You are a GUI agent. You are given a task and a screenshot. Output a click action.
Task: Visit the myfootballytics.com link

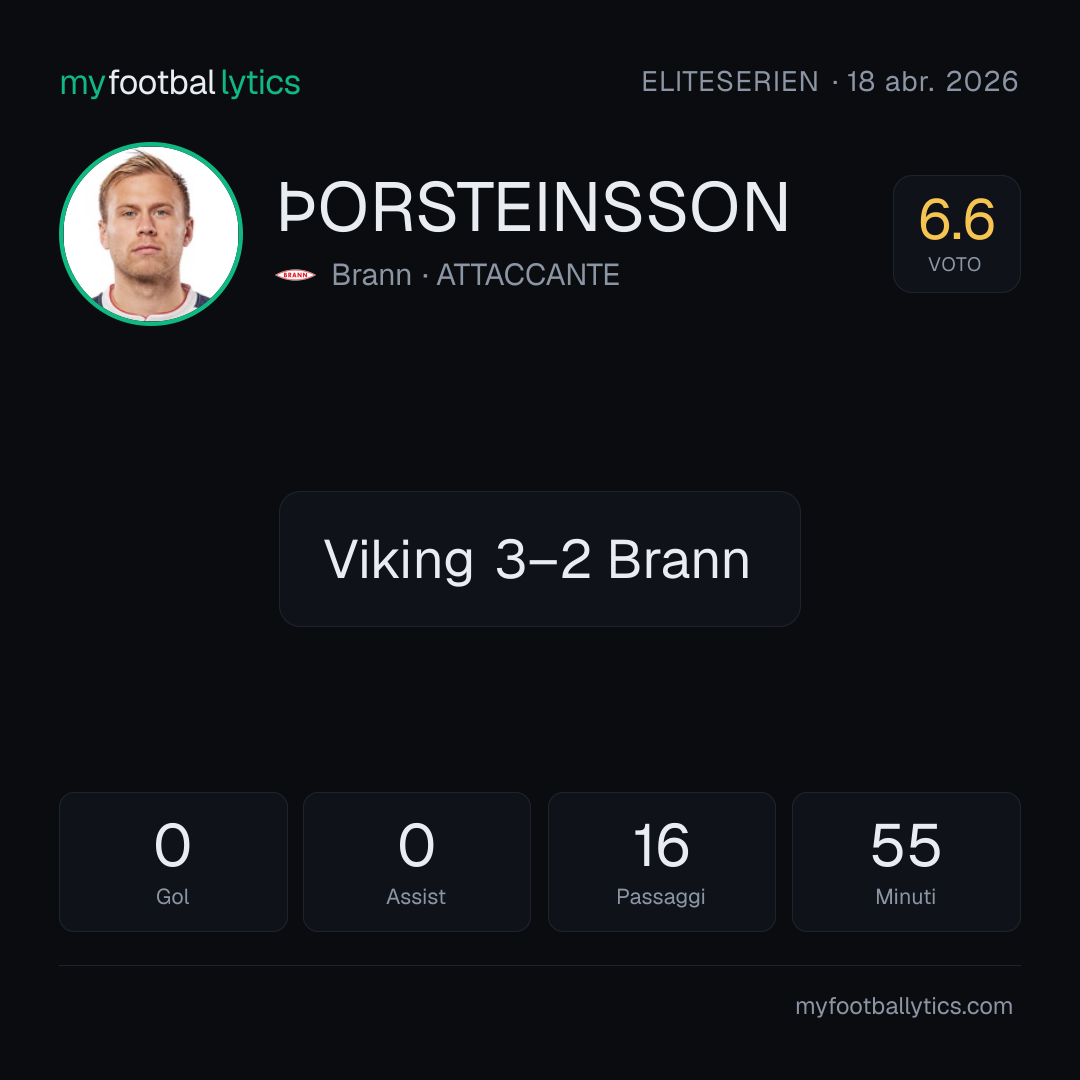click(904, 1006)
